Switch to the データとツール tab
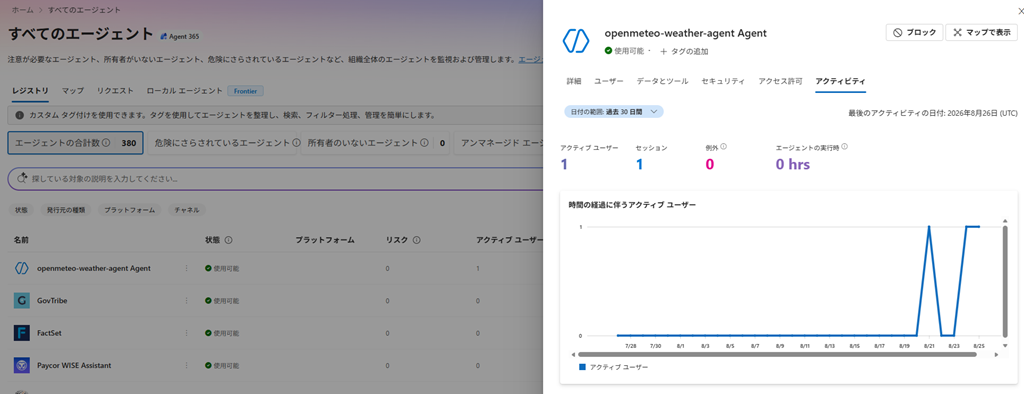 click(662, 82)
